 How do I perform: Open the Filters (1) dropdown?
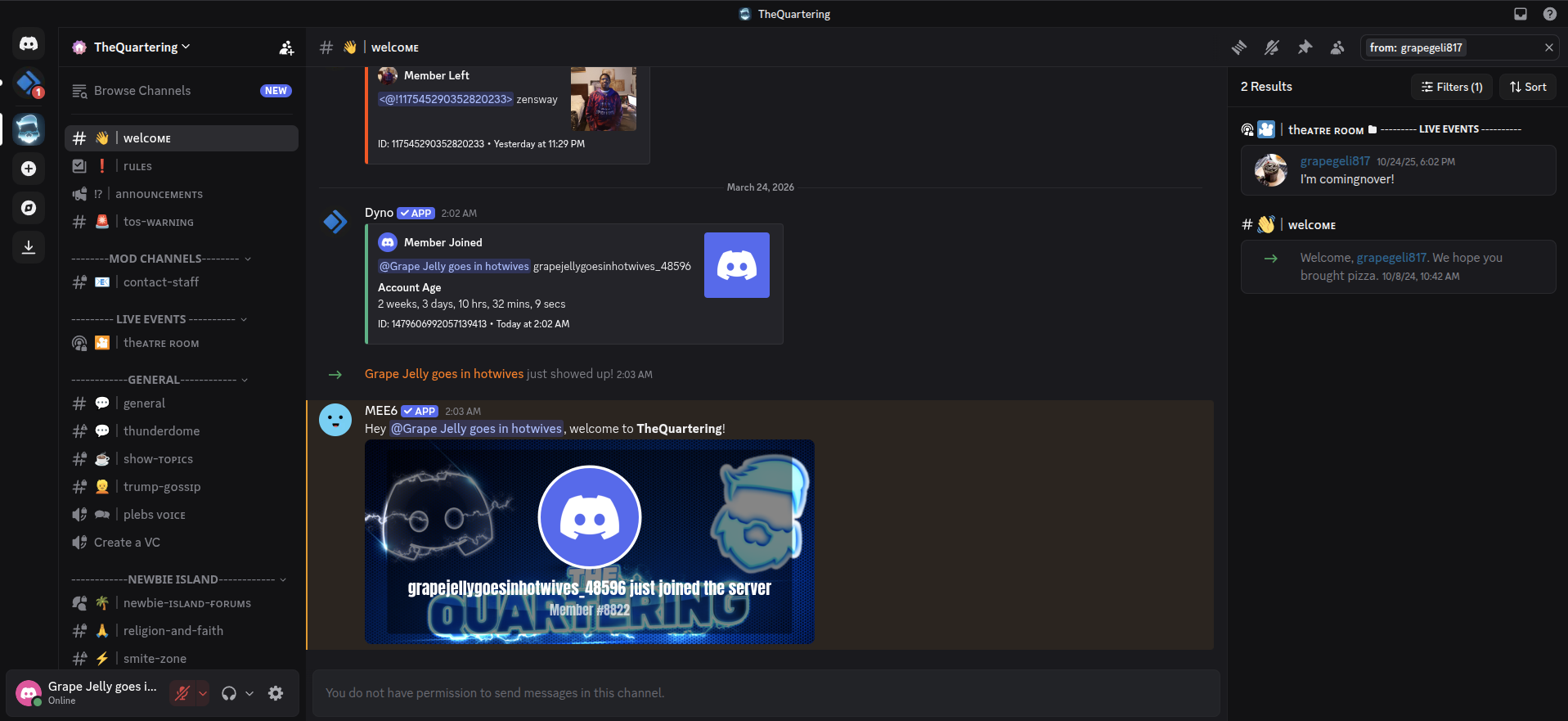point(1452,87)
